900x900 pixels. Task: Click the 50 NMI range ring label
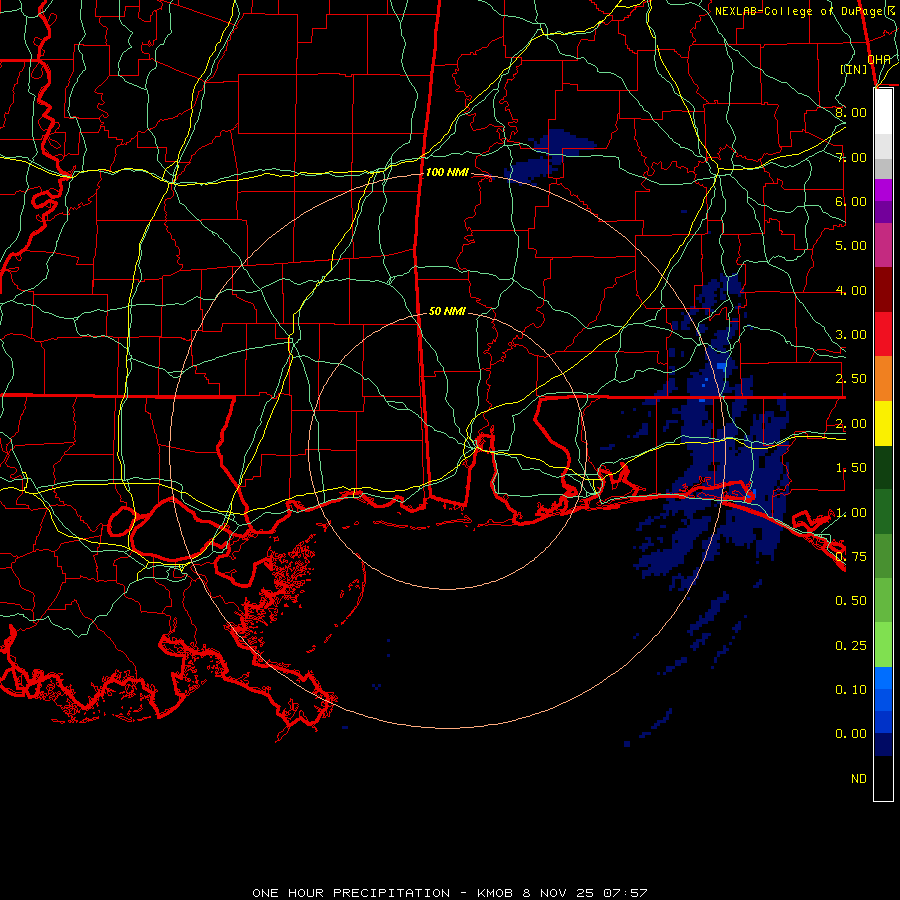[447, 311]
